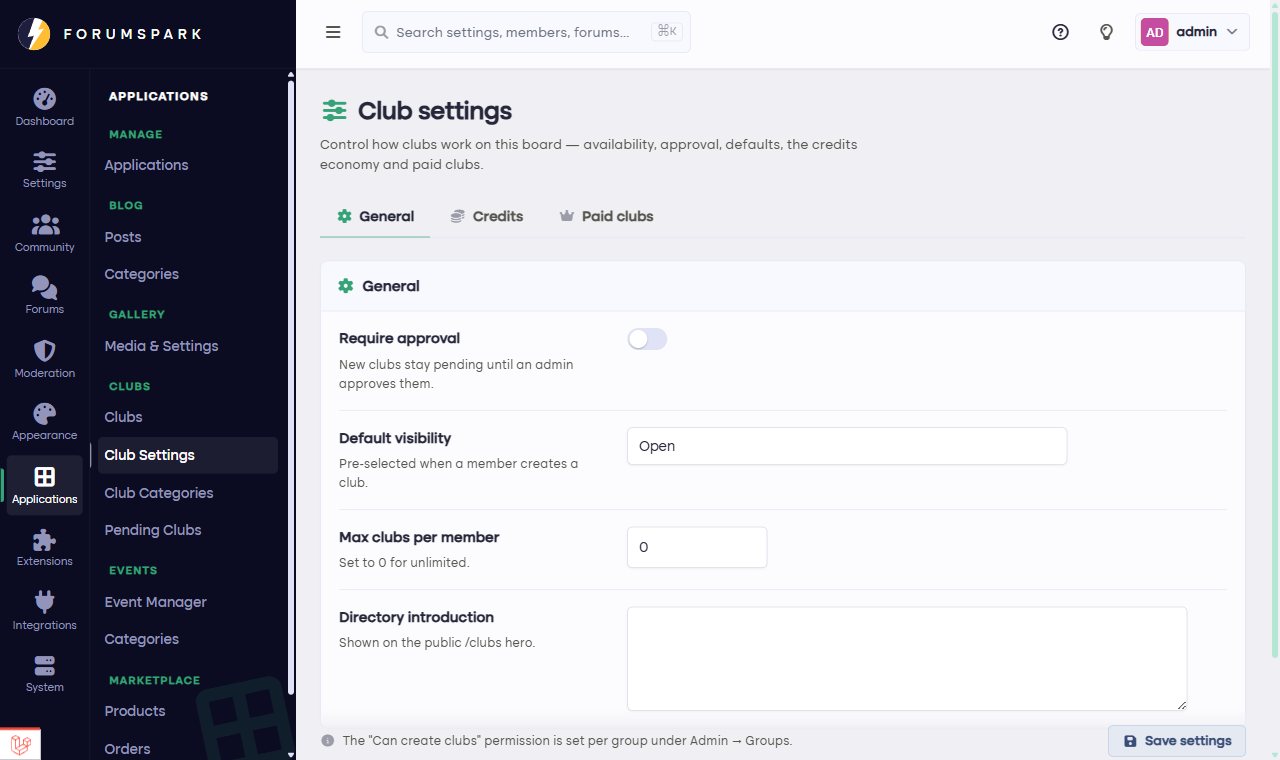The width and height of the screenshot is (1280, 760).
Task: Click the AD avatar badge
Action: click(x=1154, y=32)
